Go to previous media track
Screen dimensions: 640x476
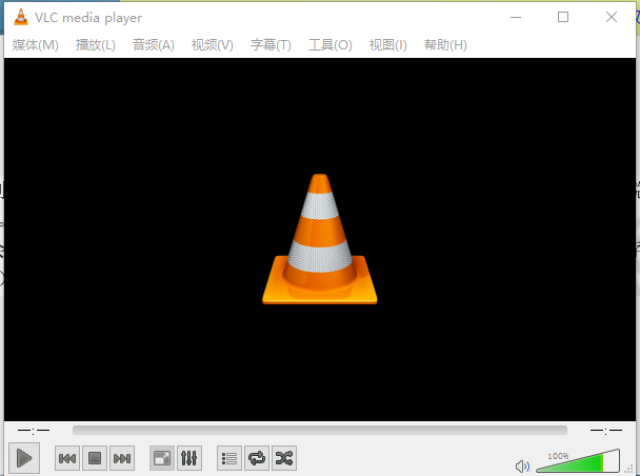coord(67,458)
